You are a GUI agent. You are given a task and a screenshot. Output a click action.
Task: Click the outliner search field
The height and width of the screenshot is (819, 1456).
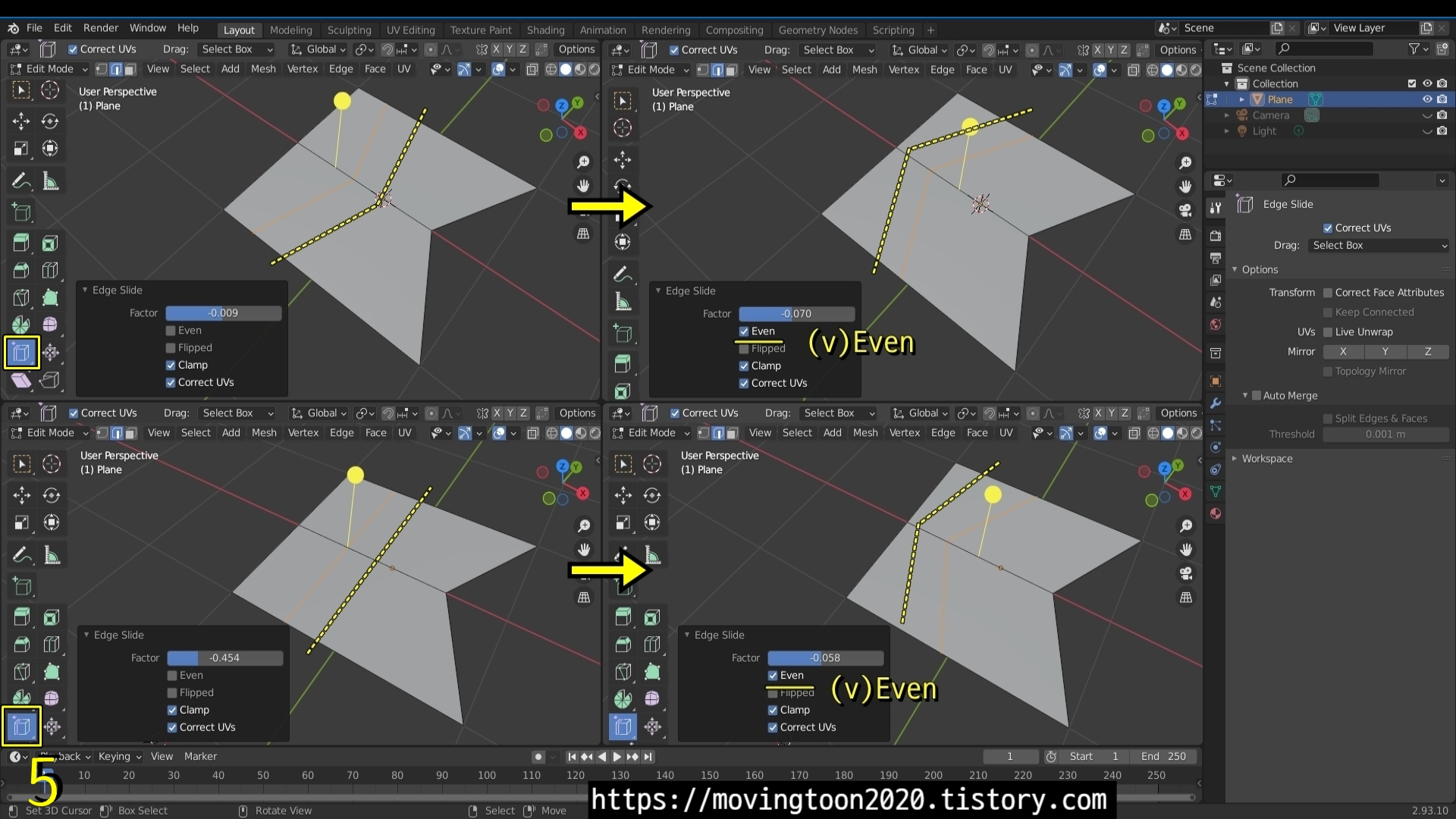point(1323,49)
